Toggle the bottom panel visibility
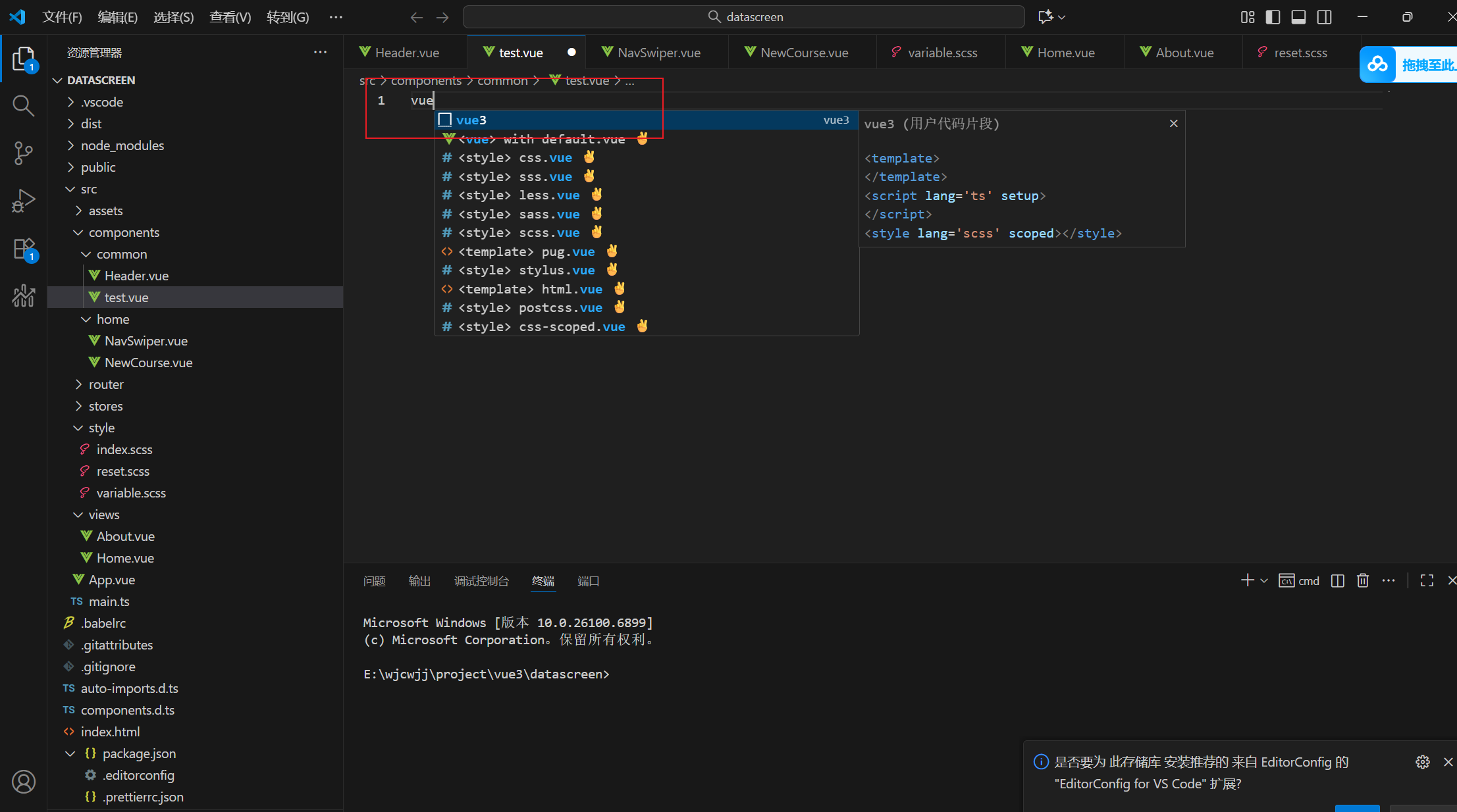The width and height of the screenshot is (1457, 812). (x=1298, y=17)
